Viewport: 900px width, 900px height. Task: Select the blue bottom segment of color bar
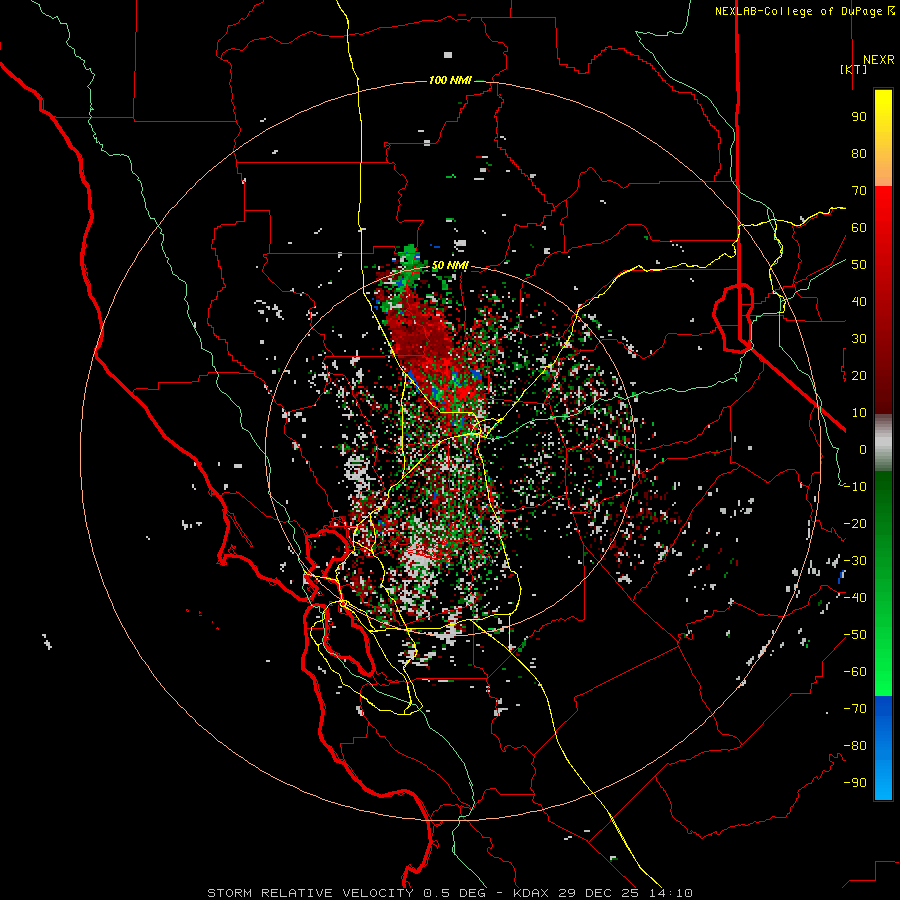(883, 748)
